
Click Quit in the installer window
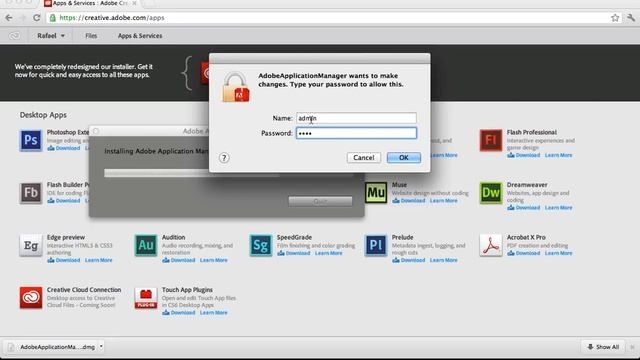pos(320,201)
